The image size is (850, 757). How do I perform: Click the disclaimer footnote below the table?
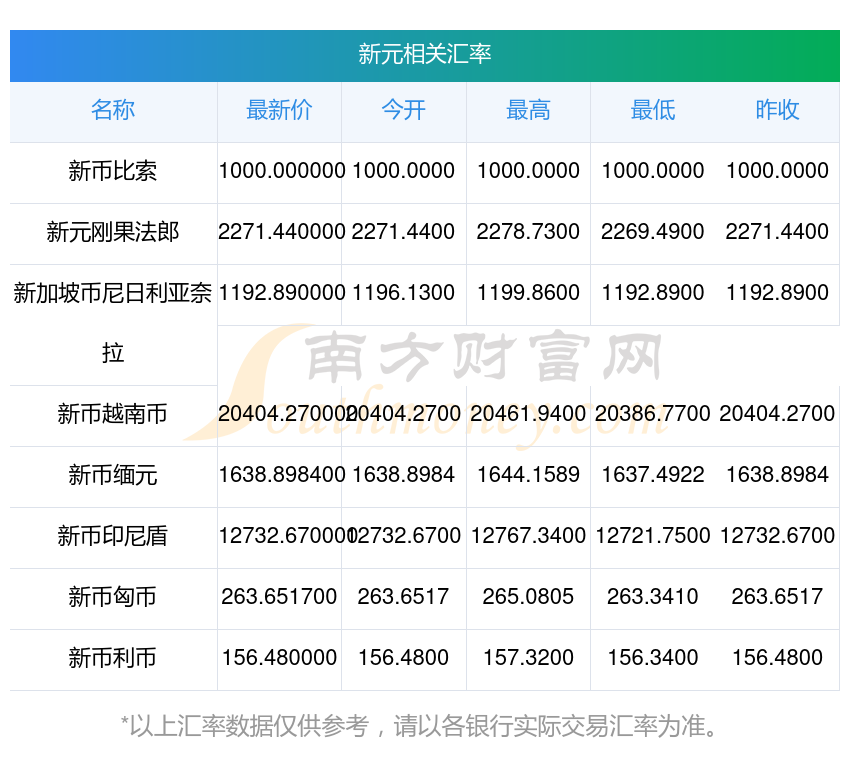click(x=418, y=726)
